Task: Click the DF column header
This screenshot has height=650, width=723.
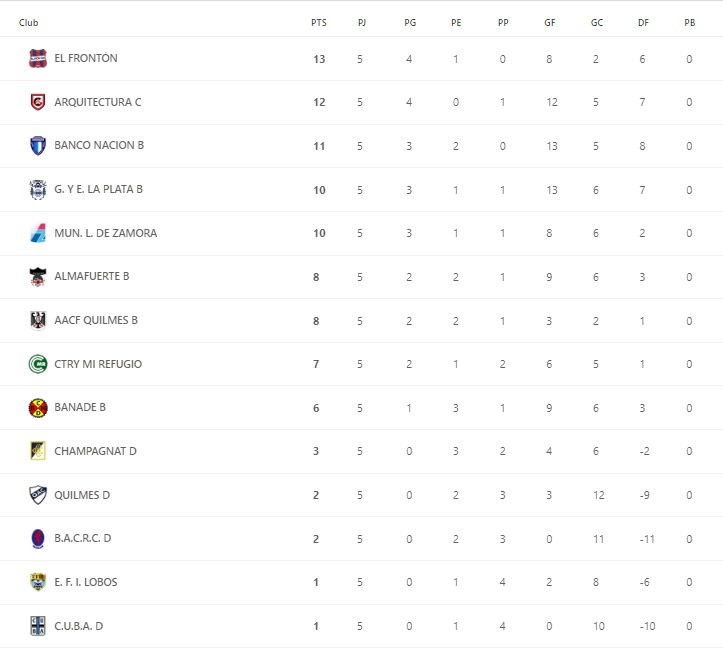Action: pyautogui.click(x=643, y=22)
